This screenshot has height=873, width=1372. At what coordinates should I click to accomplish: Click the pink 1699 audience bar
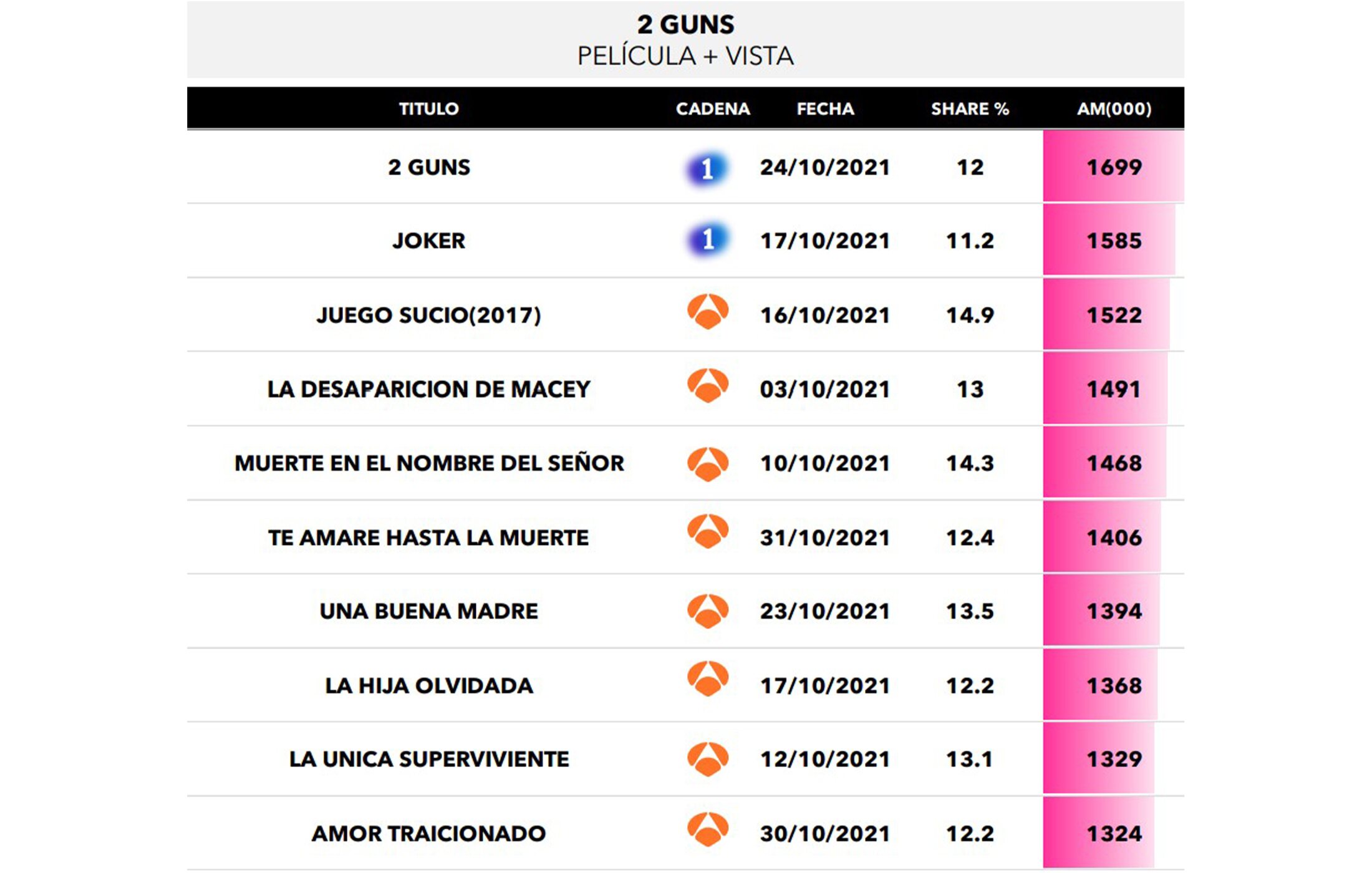tap(1114, 166)
